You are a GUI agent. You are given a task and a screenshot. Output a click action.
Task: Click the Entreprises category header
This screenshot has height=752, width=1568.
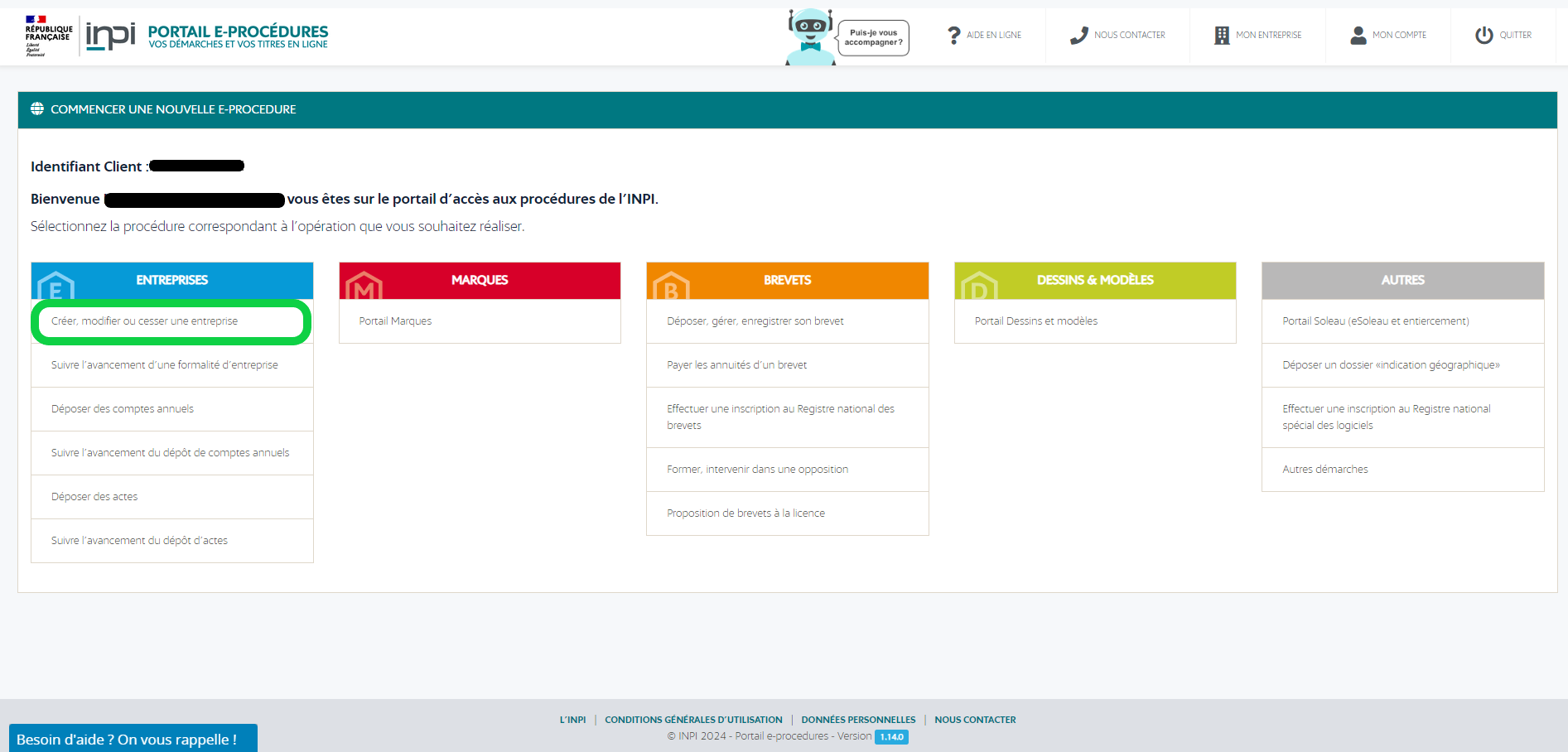pyautogui.click(x=172, y=281)
